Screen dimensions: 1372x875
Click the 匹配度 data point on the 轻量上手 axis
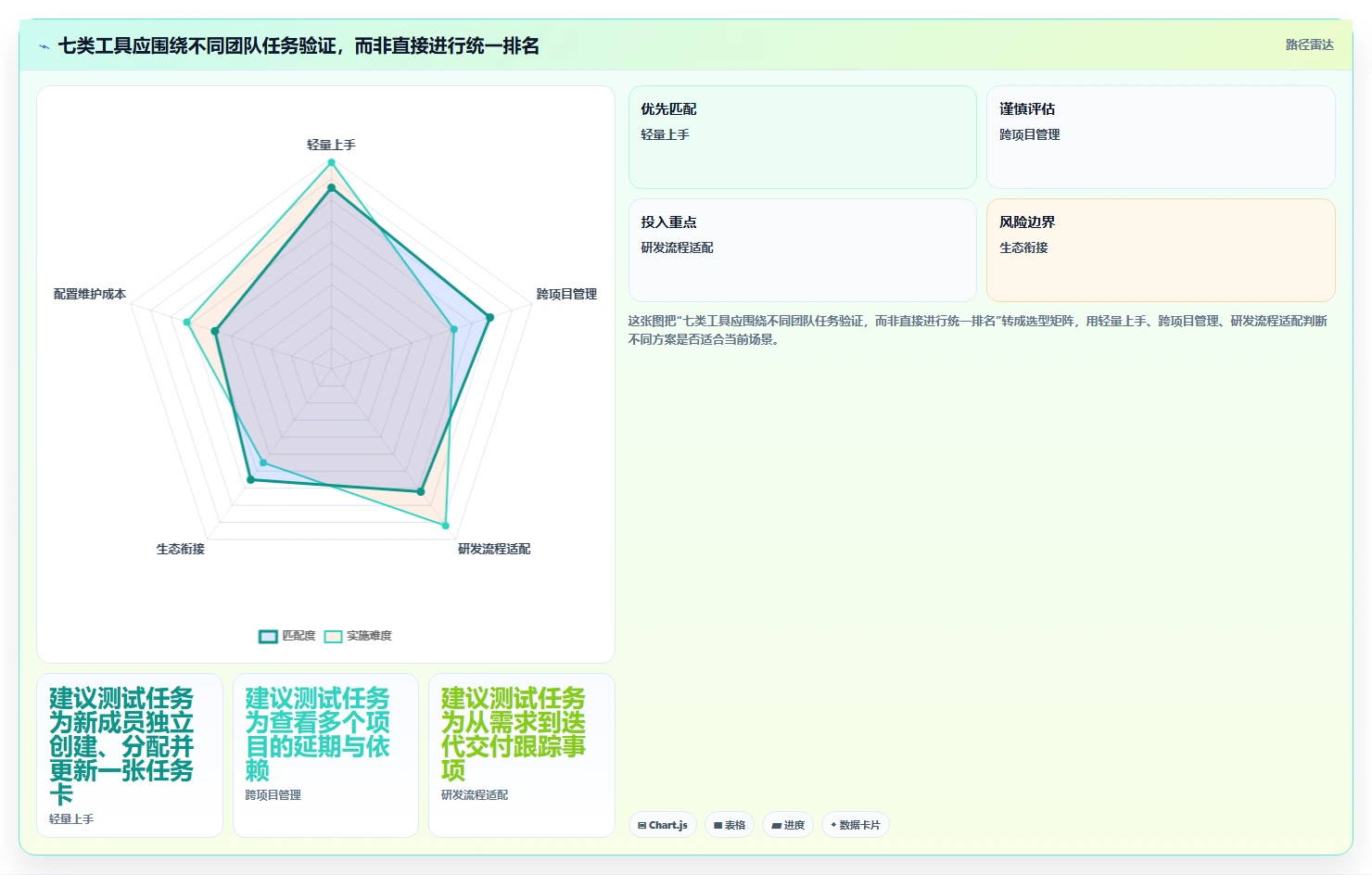[x=331, y=187]
